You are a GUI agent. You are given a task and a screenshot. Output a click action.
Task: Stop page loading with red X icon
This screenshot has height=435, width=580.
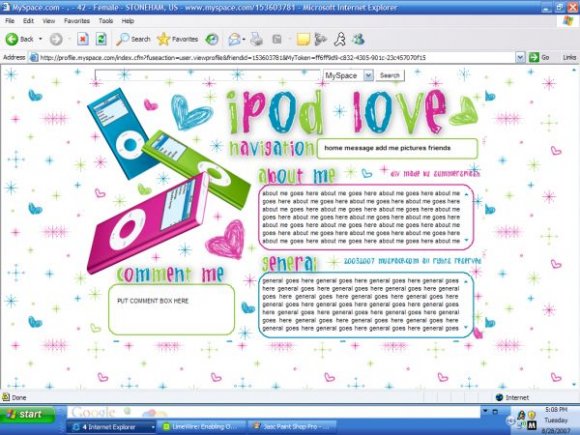pyautogui.click(x=83, y=39)
